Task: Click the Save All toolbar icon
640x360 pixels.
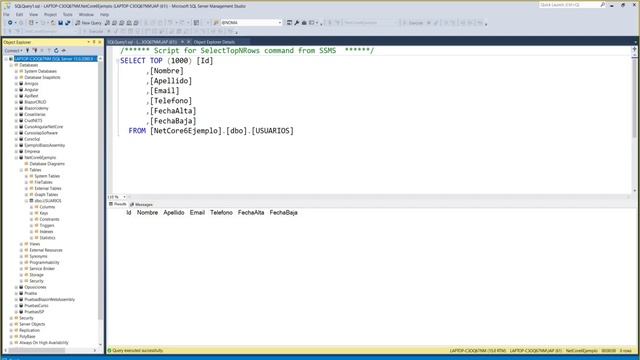Action: tap(68, 23)
